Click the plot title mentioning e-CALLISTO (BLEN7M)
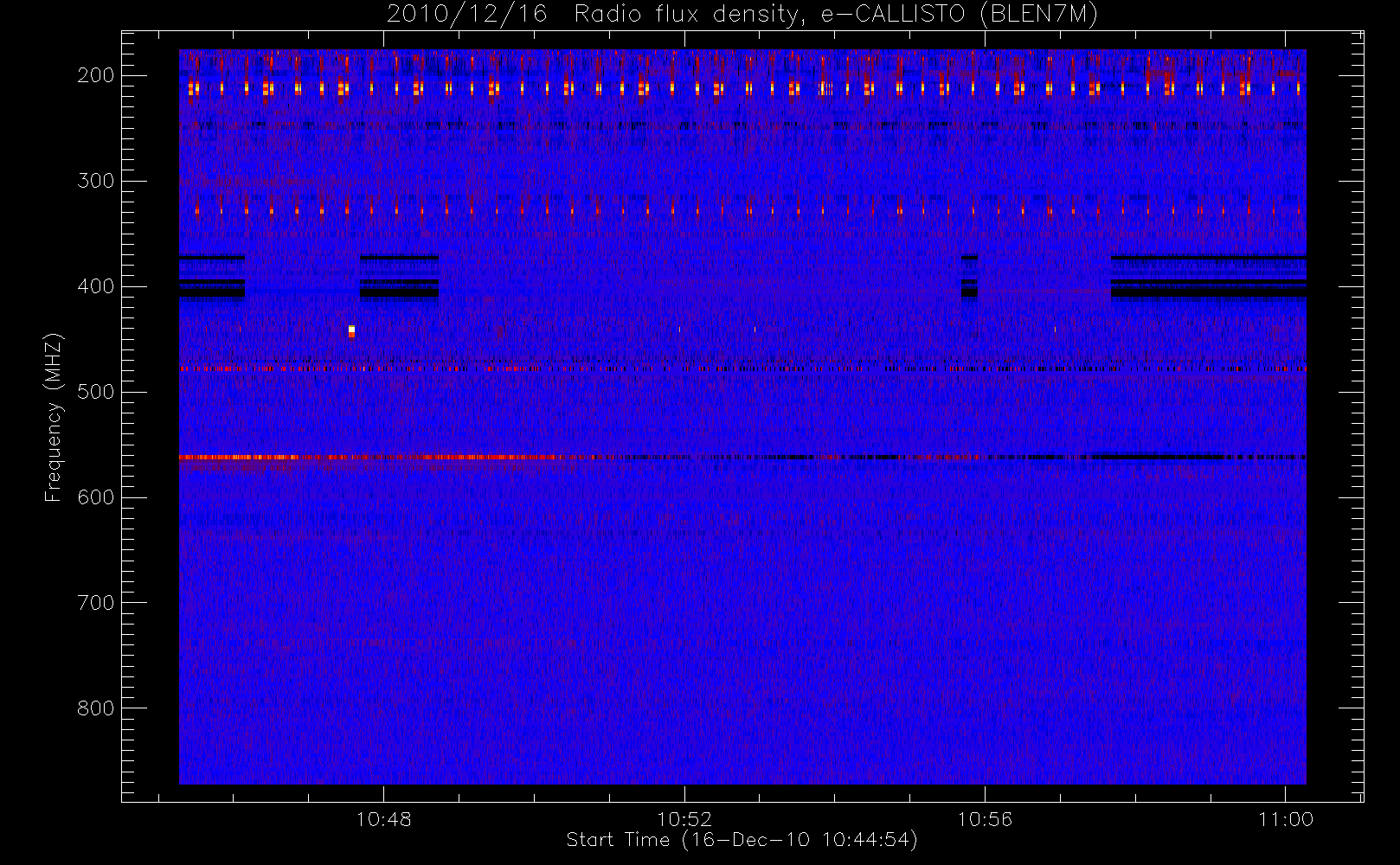This screenshot has width=1400, height=865. pos(742,15)
